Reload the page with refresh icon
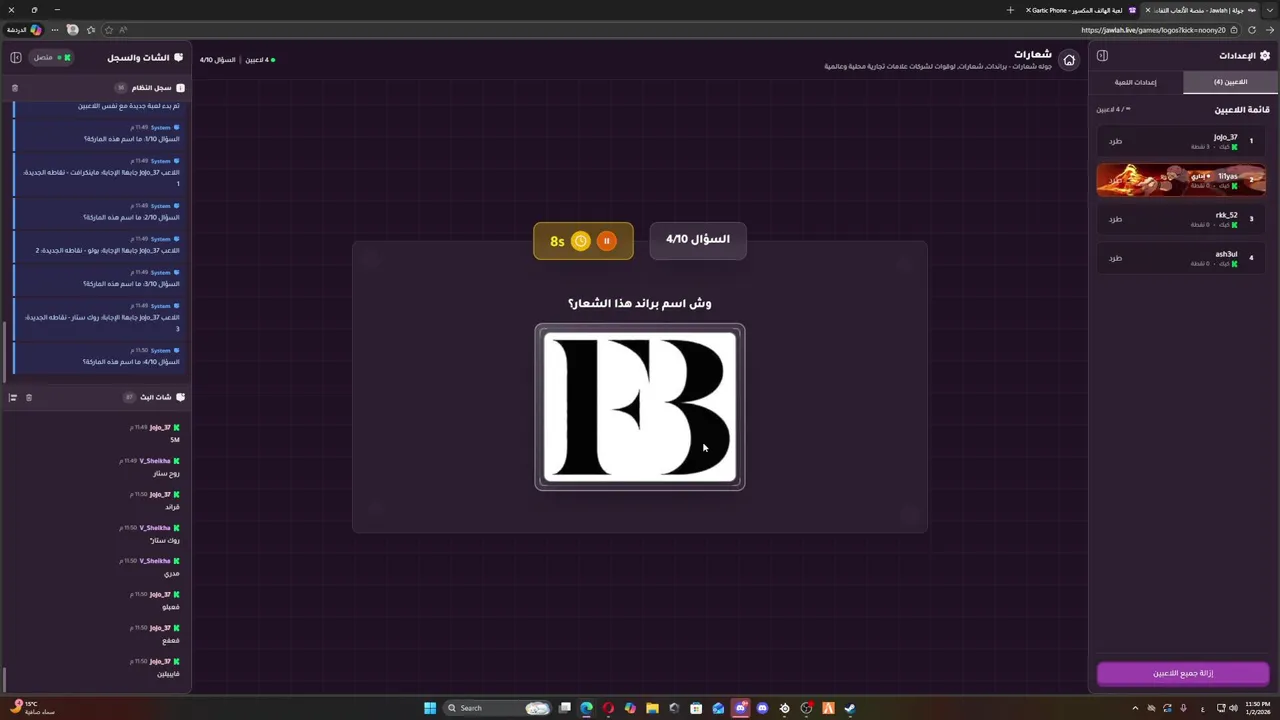This screenshot has width=1280, height=720. (x=1251, y=30)
